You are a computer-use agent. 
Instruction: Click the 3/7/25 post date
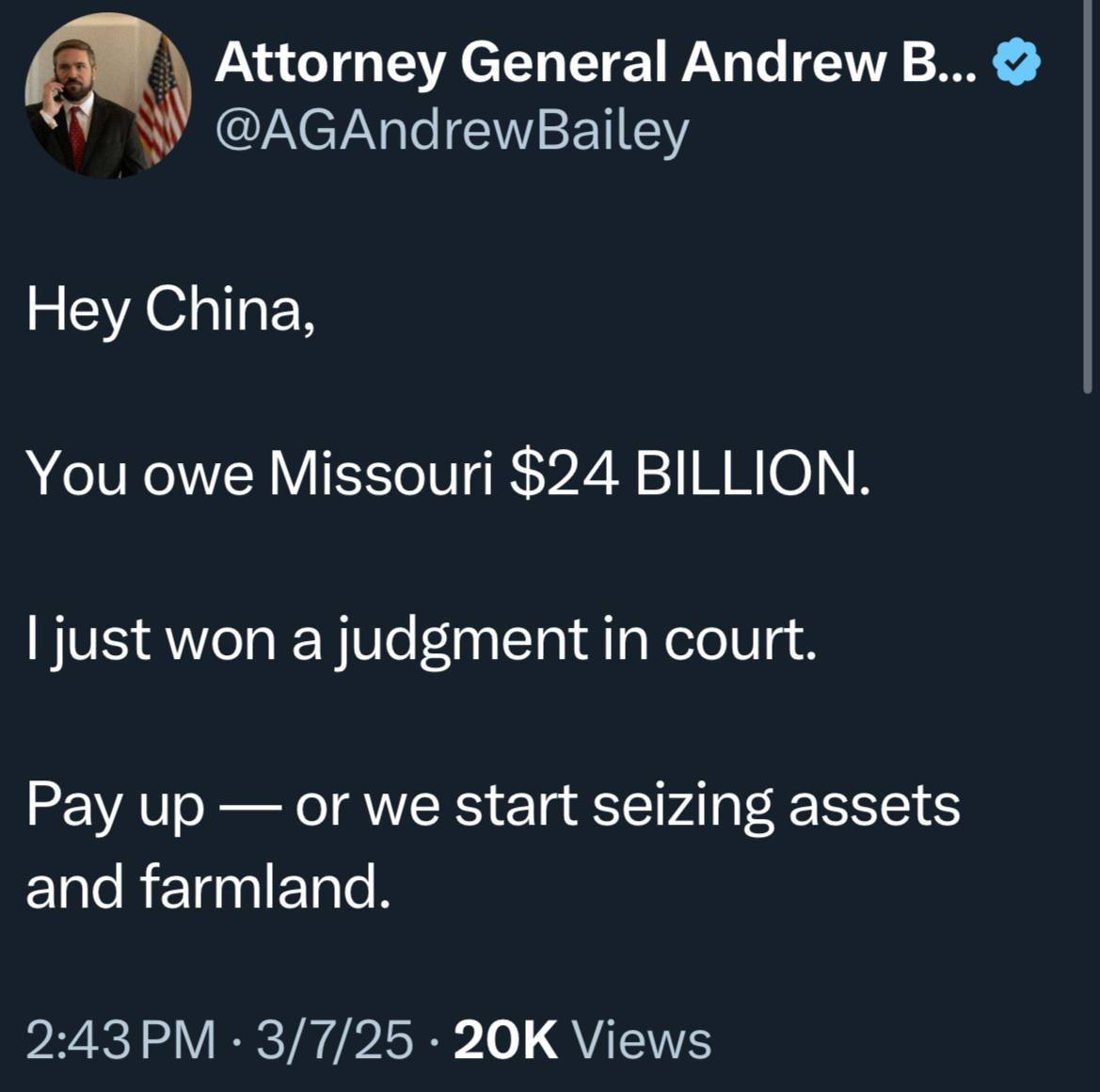[335, 1040]
